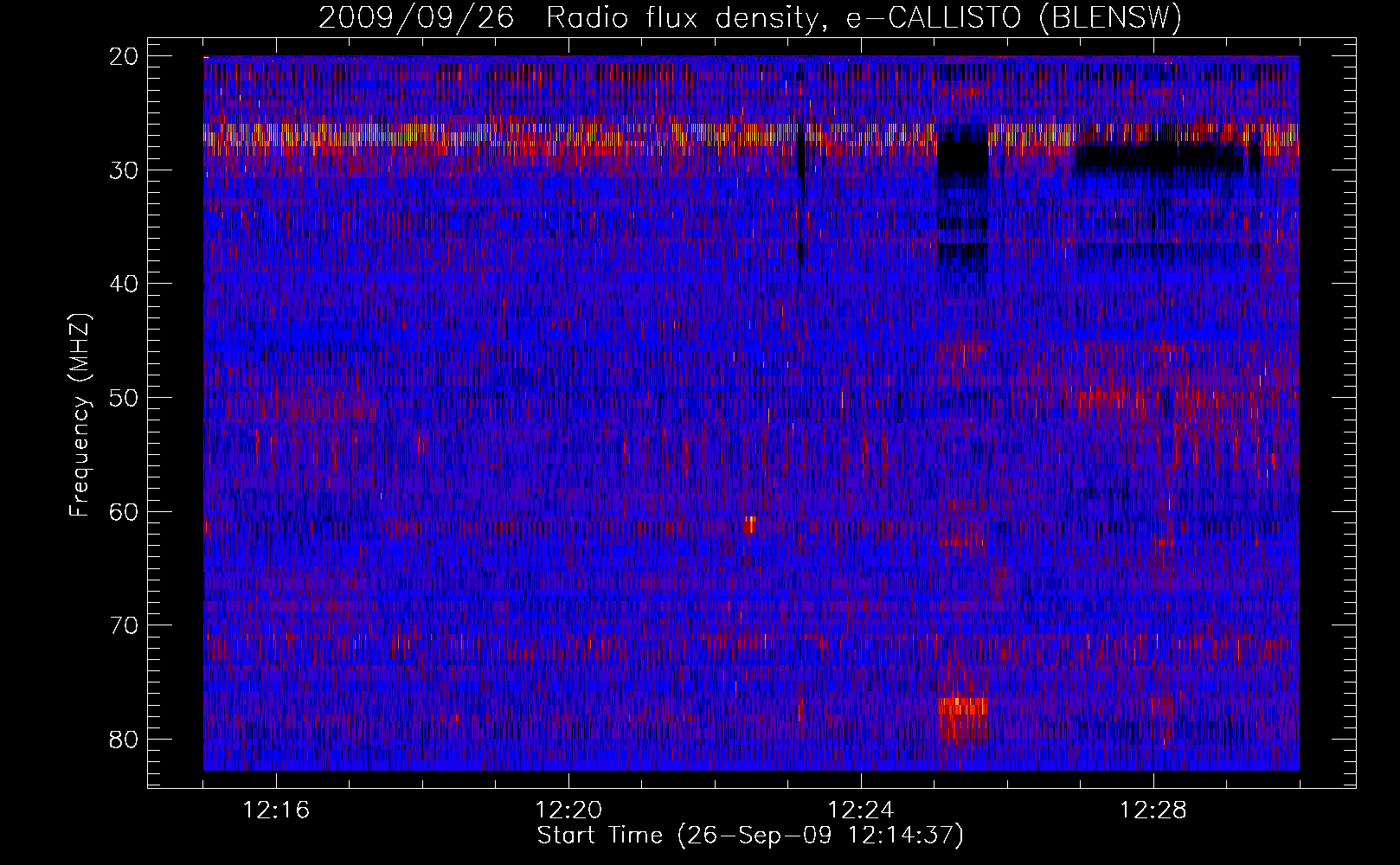Click the 30 MHz frequency tick label

(x=125, y=170)
